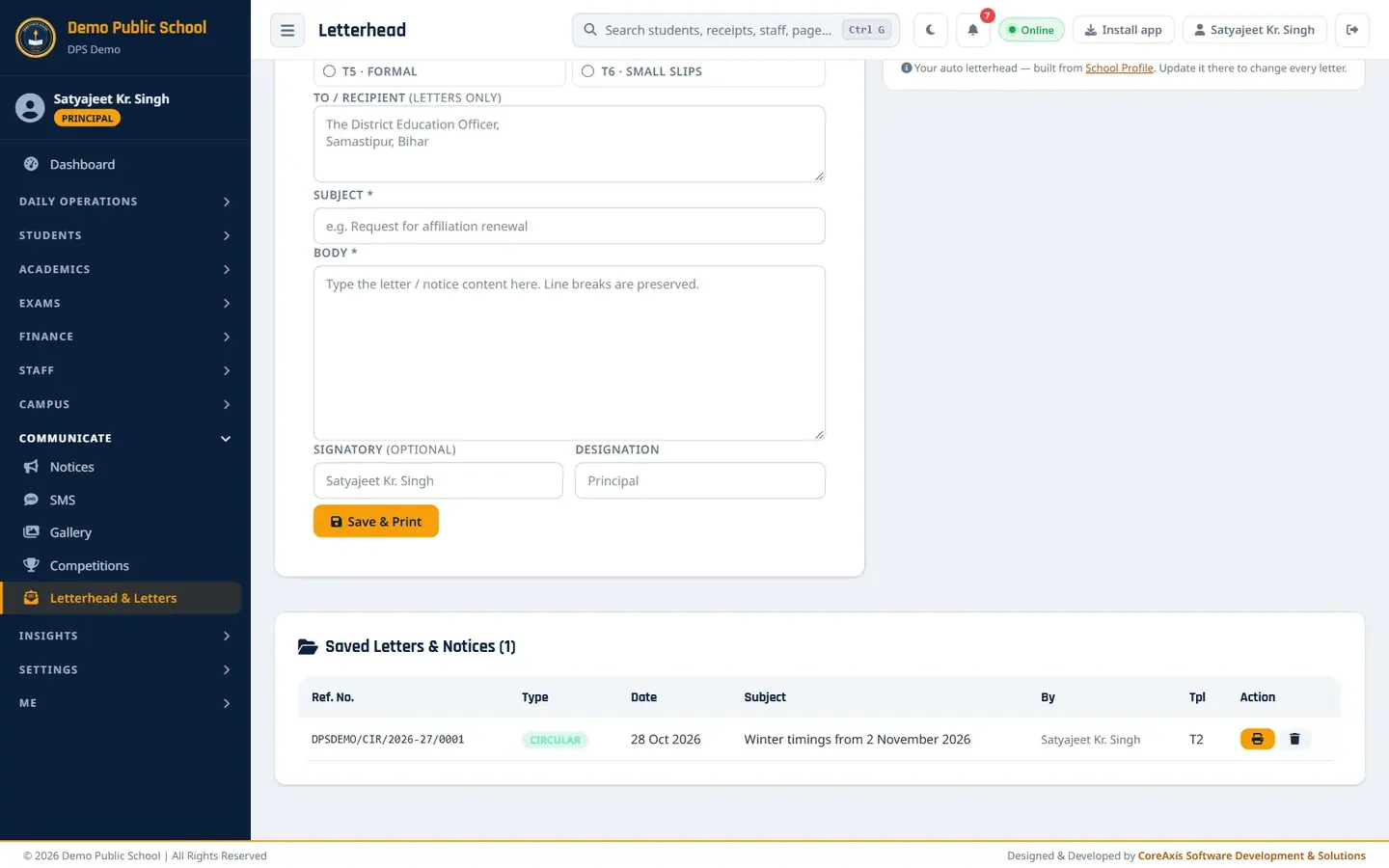Expand the Staff section
This screenshot has height=868, width=1389.
[125, 370]
